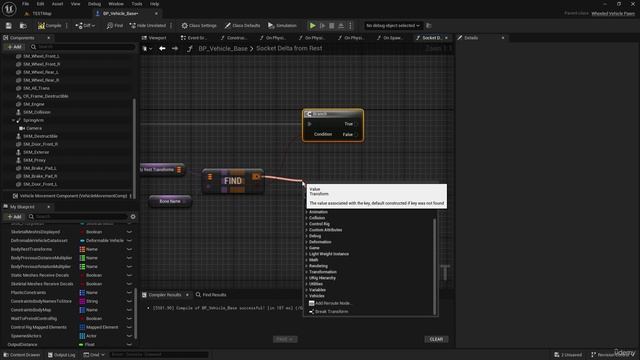Open the Asset menu
The width and height of the screenshot is (640, 360).
57,4
